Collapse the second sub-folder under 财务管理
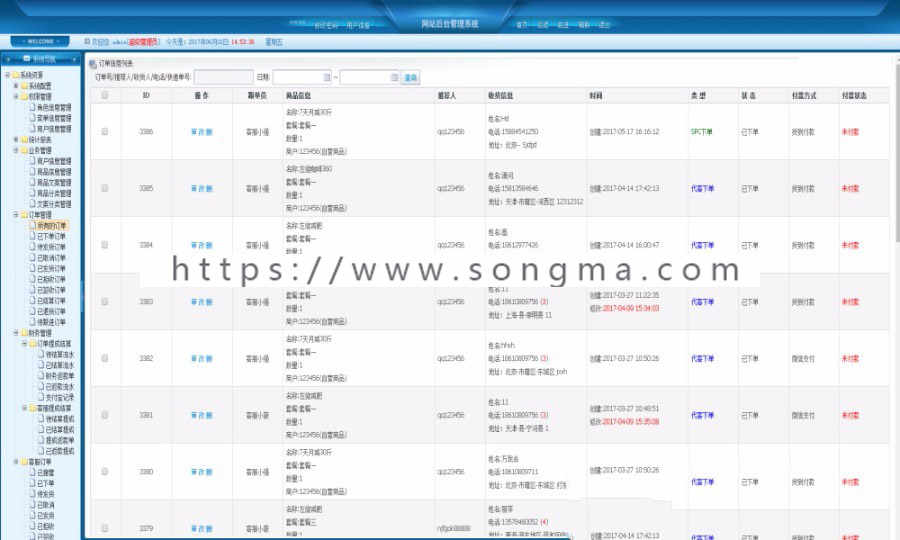 (24, 408)
